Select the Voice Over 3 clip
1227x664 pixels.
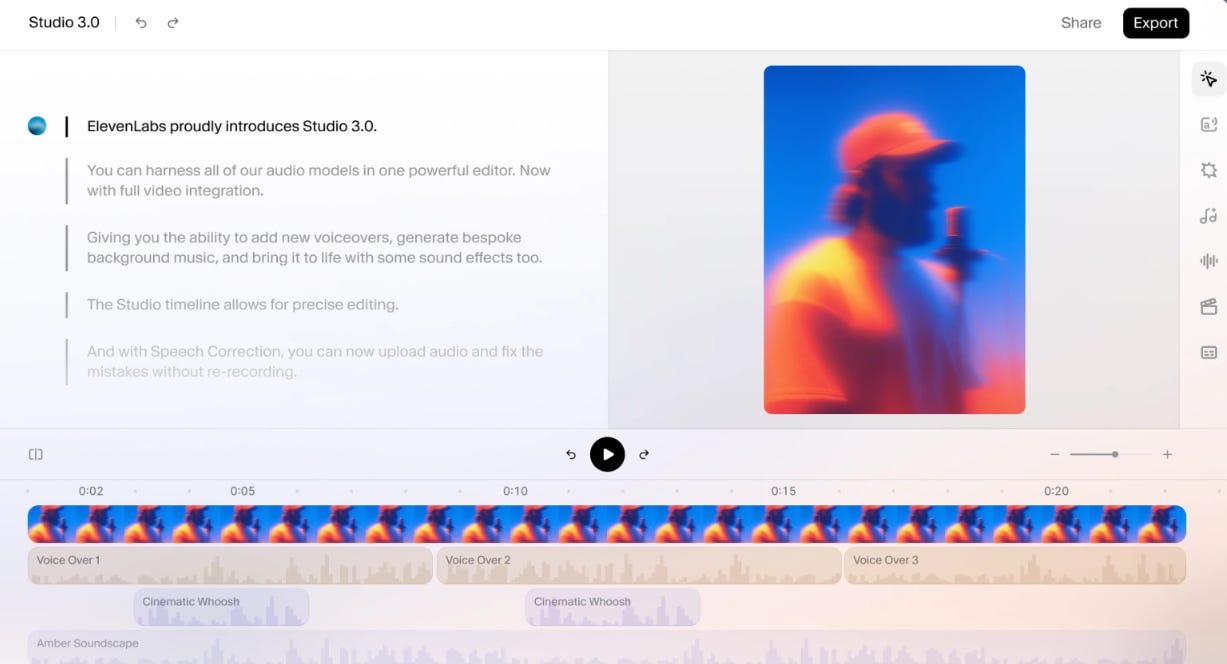pos(1015,565)
